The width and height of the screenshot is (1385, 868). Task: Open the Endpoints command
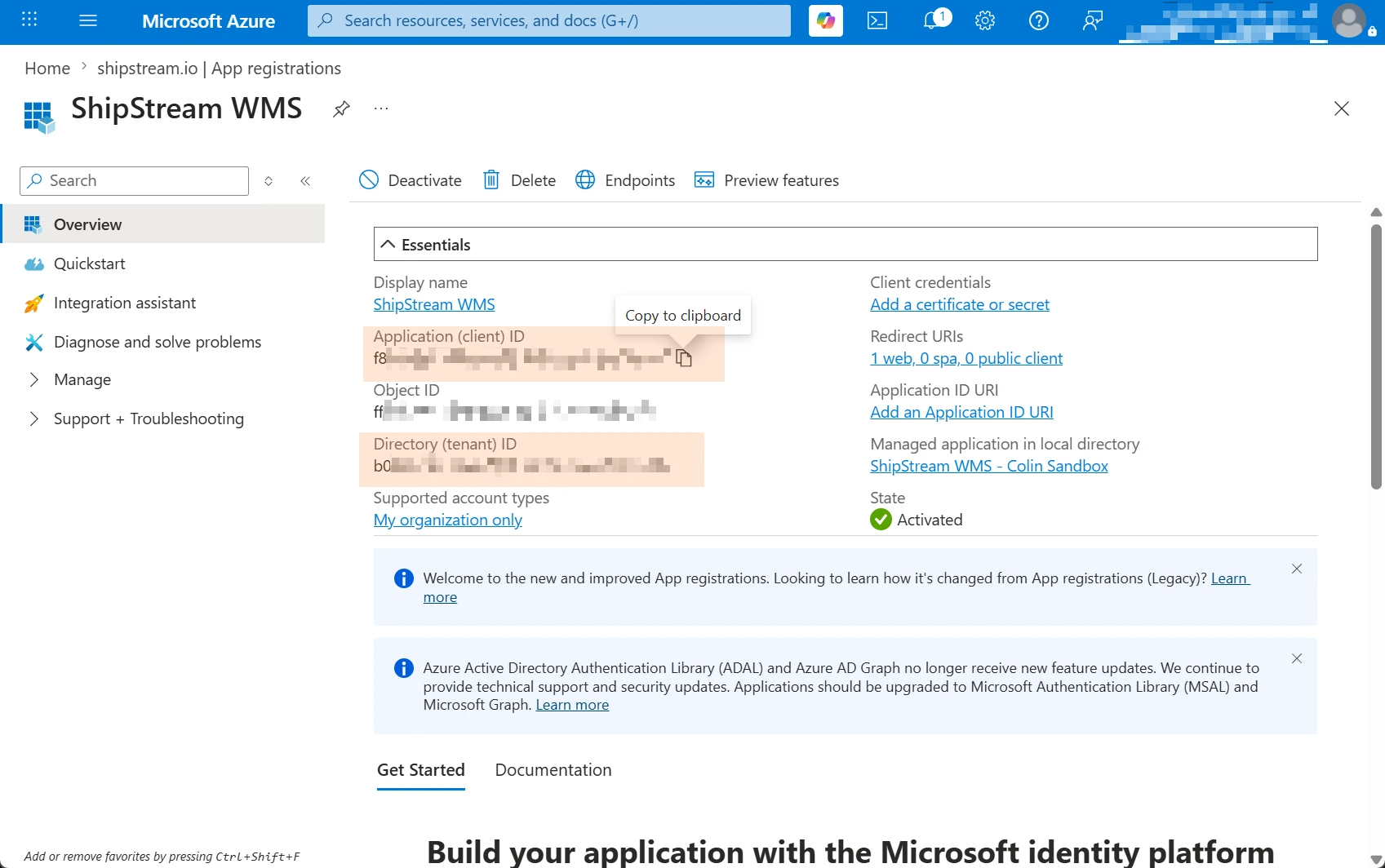625,180
